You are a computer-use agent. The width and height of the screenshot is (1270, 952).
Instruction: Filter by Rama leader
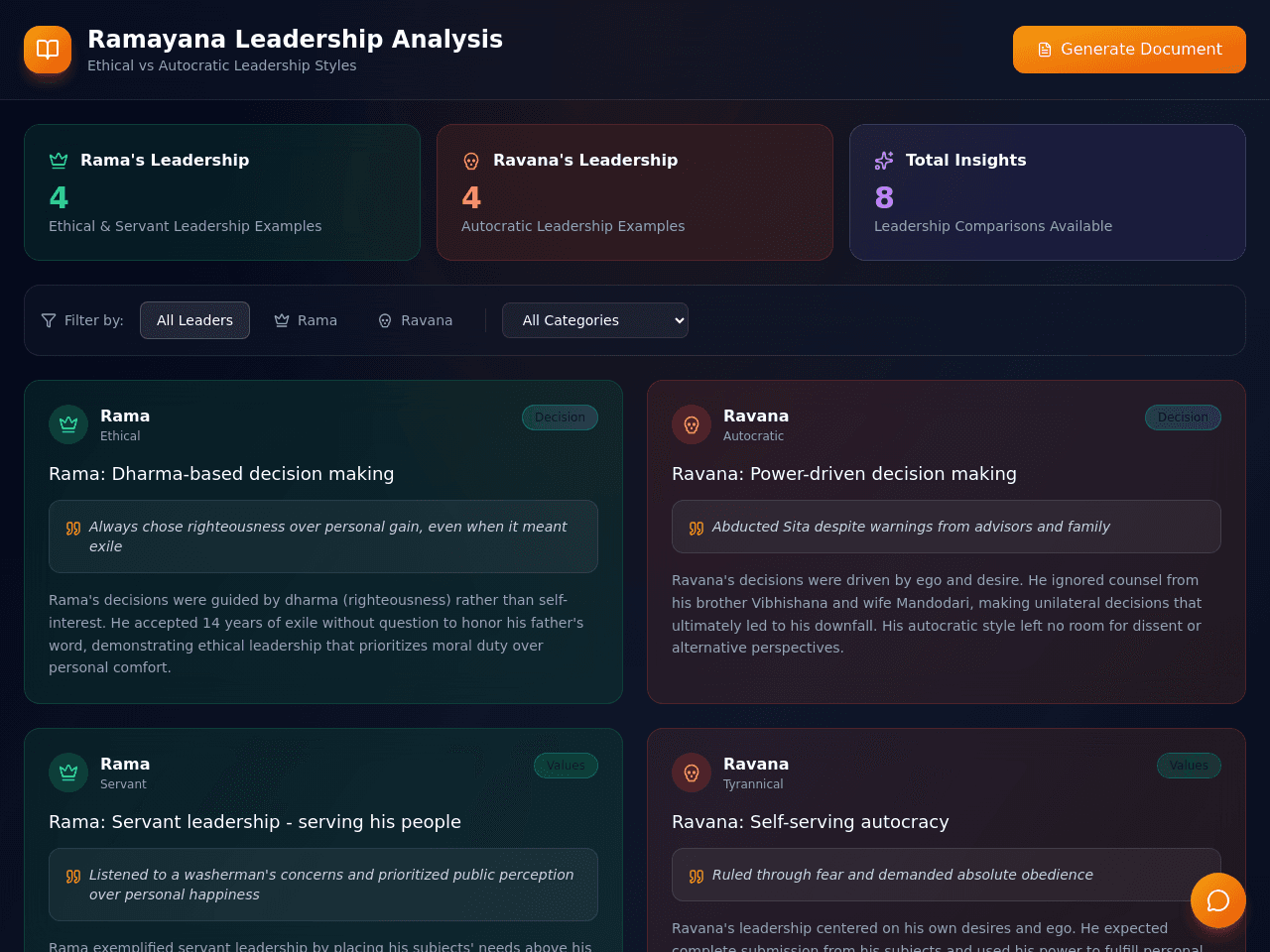click(x=306, y=320)
